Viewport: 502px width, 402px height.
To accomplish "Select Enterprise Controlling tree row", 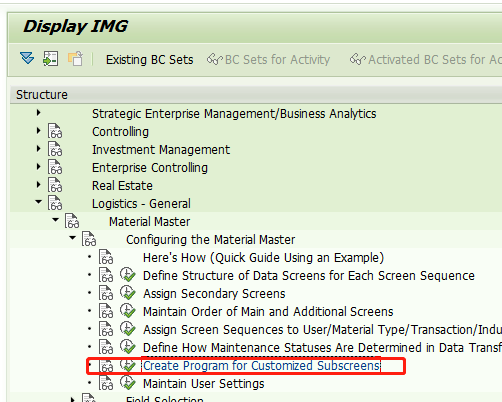I will [x=150, y=168].
